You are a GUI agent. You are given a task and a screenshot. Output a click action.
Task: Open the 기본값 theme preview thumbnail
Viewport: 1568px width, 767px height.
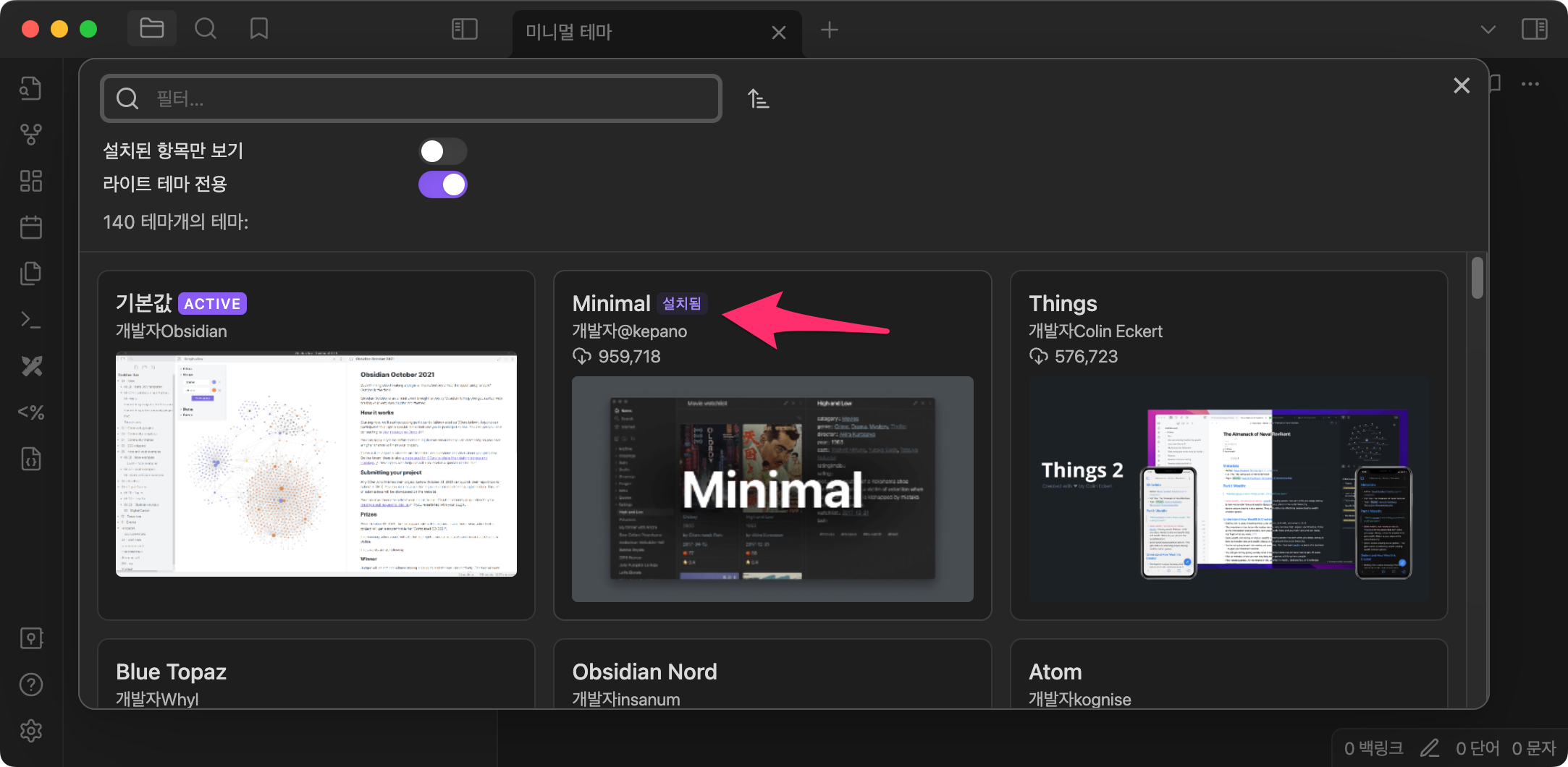click(x=316, y=464)
